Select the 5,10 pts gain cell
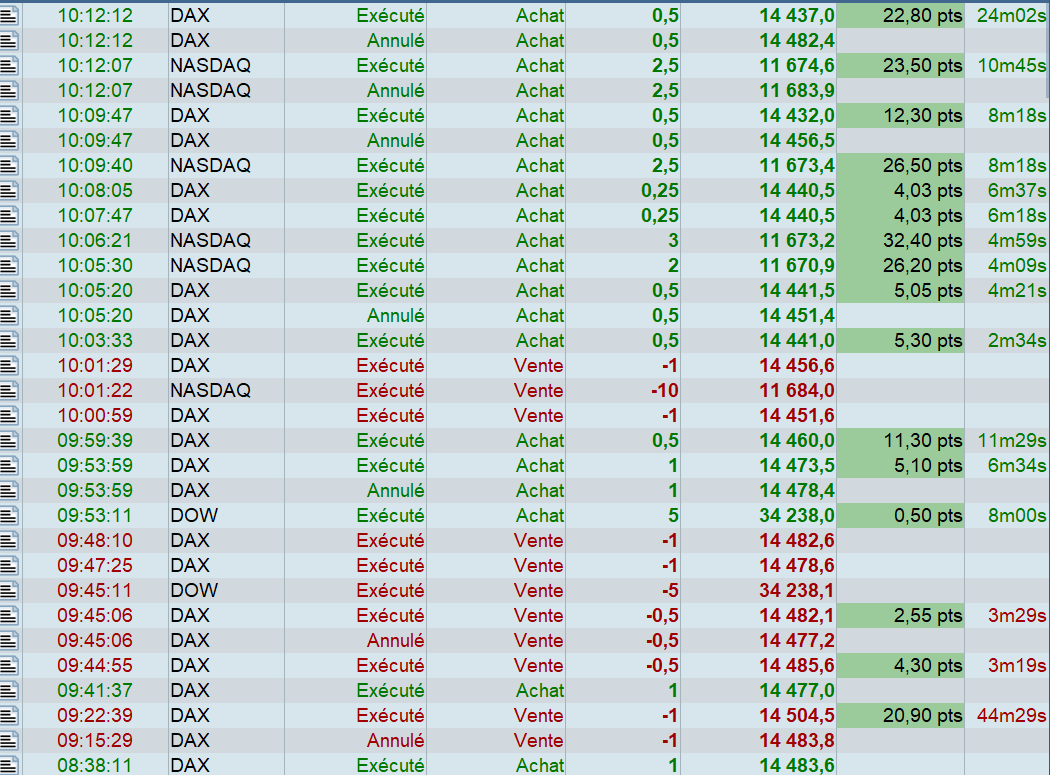 pos(901,466)
